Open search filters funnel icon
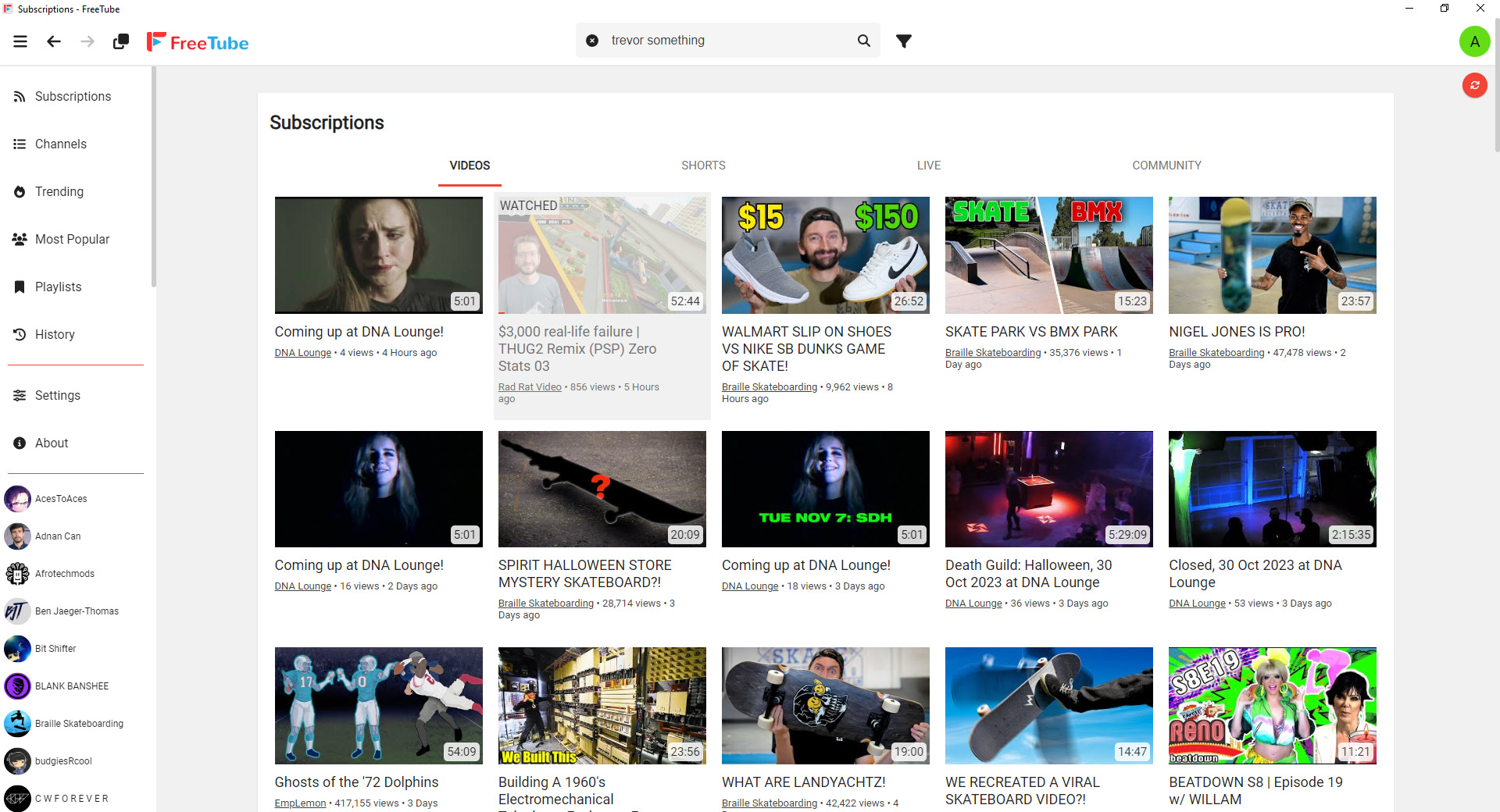Viewport: 1500px width, 812px height. point(904,41)
